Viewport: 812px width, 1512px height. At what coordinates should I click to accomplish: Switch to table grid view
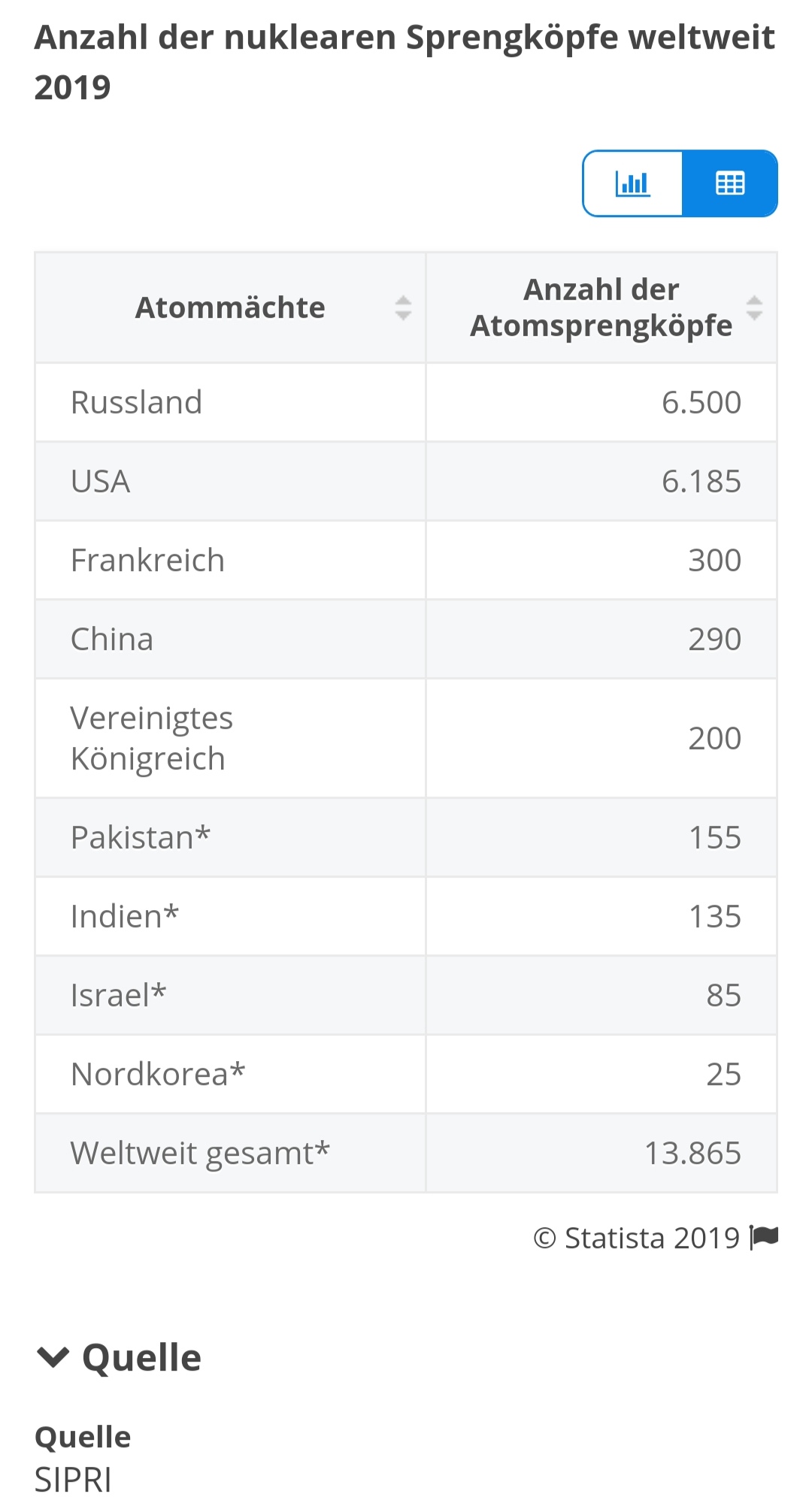point(729,183)
